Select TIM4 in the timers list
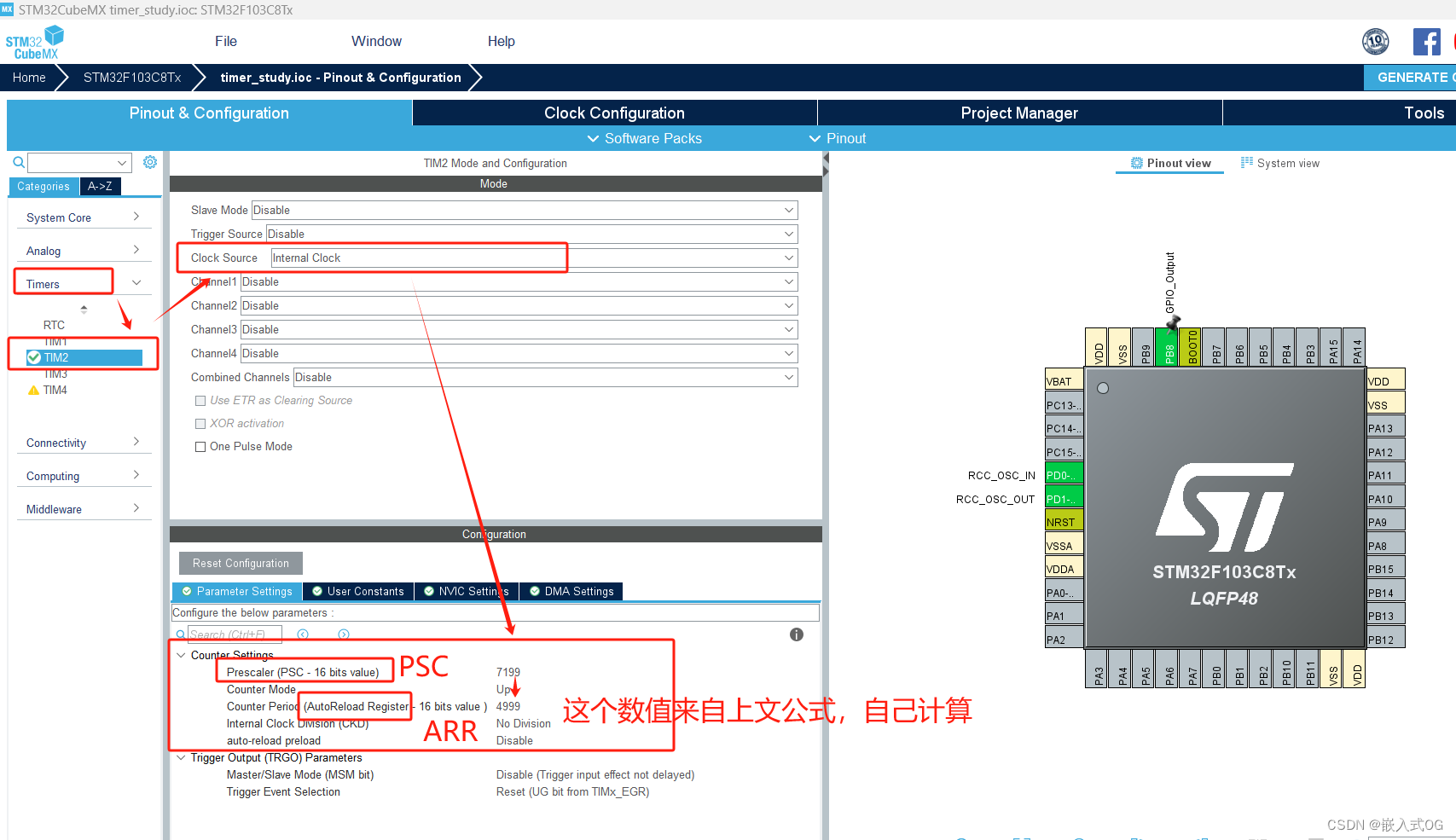This screenshot has height=840, width=1456. [55, 391]
